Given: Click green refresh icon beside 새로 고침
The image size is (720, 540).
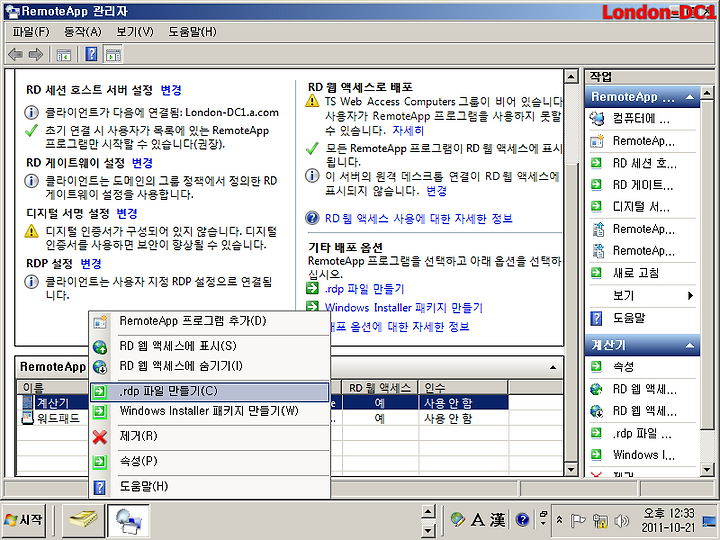Looking at the screenshot, I should click(596, 273).
